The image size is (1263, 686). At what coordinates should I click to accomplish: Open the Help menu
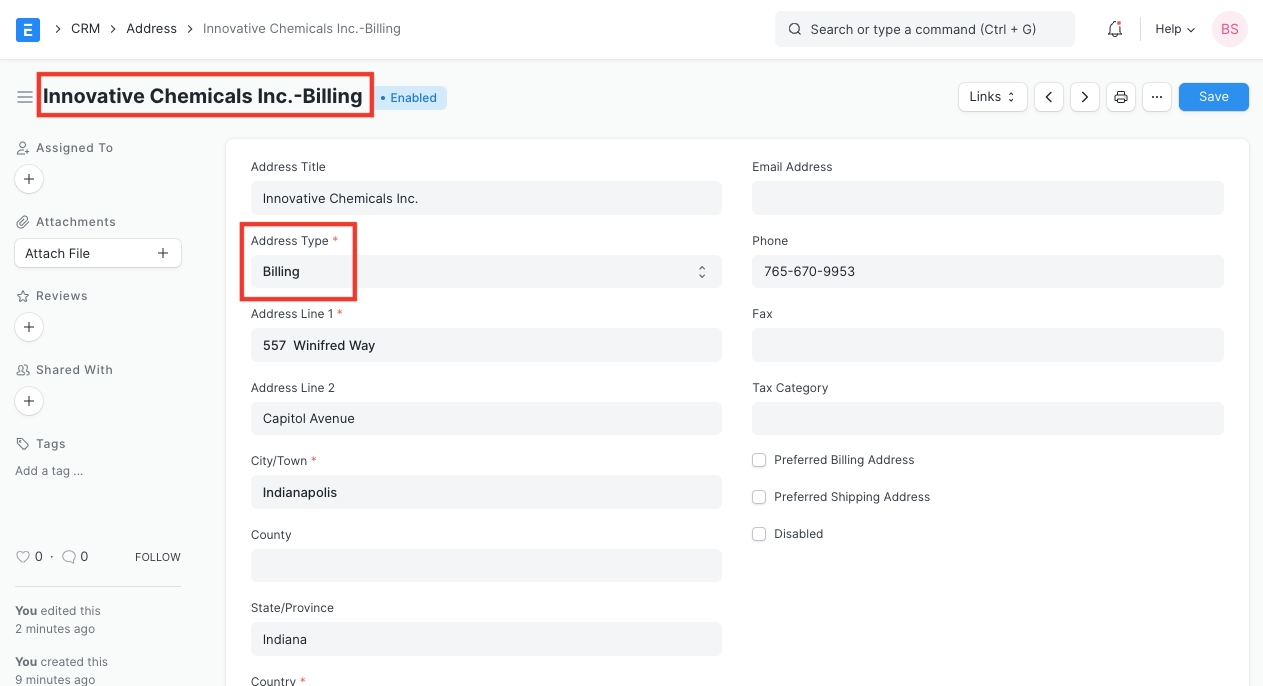coord(1174,29)
